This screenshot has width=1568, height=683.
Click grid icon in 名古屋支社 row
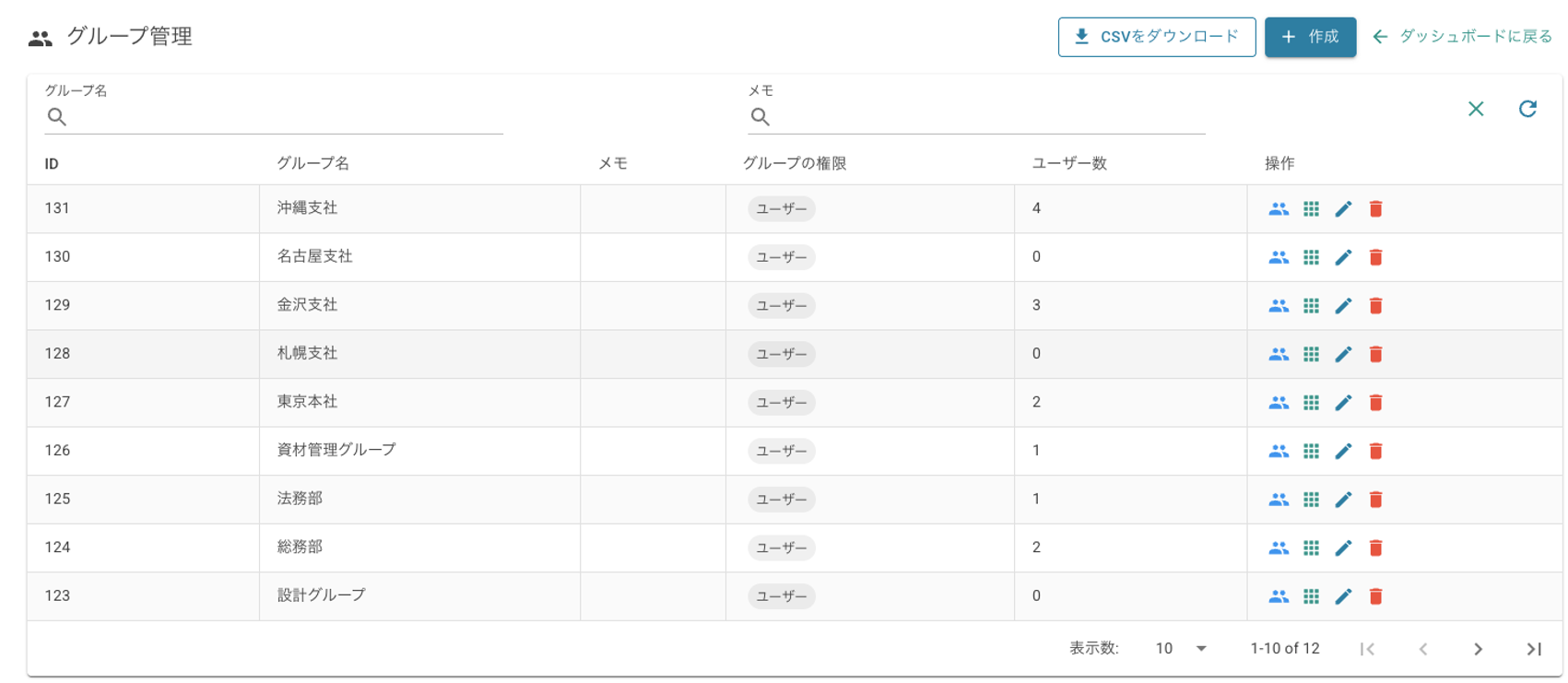pos(1311,257)
